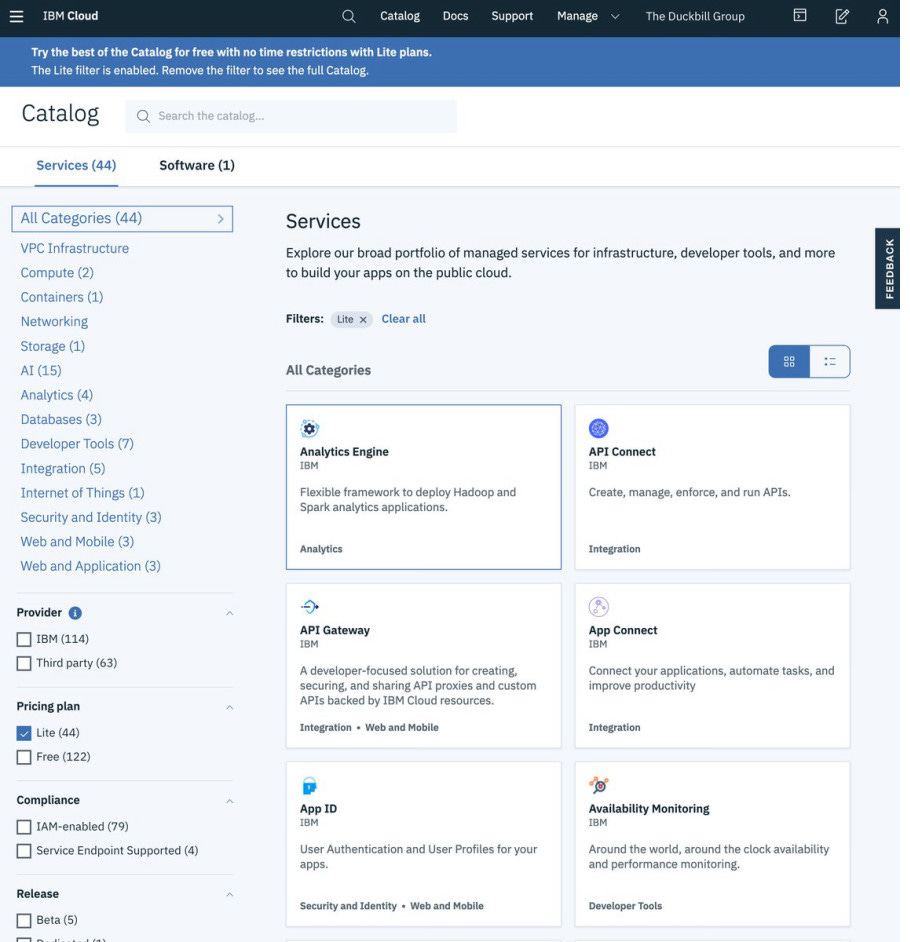Click the App ID icon

(x=309, y=785)
